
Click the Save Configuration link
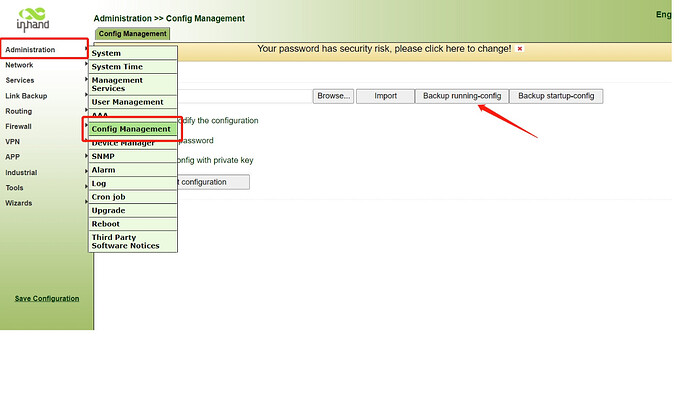pos(47,298)
